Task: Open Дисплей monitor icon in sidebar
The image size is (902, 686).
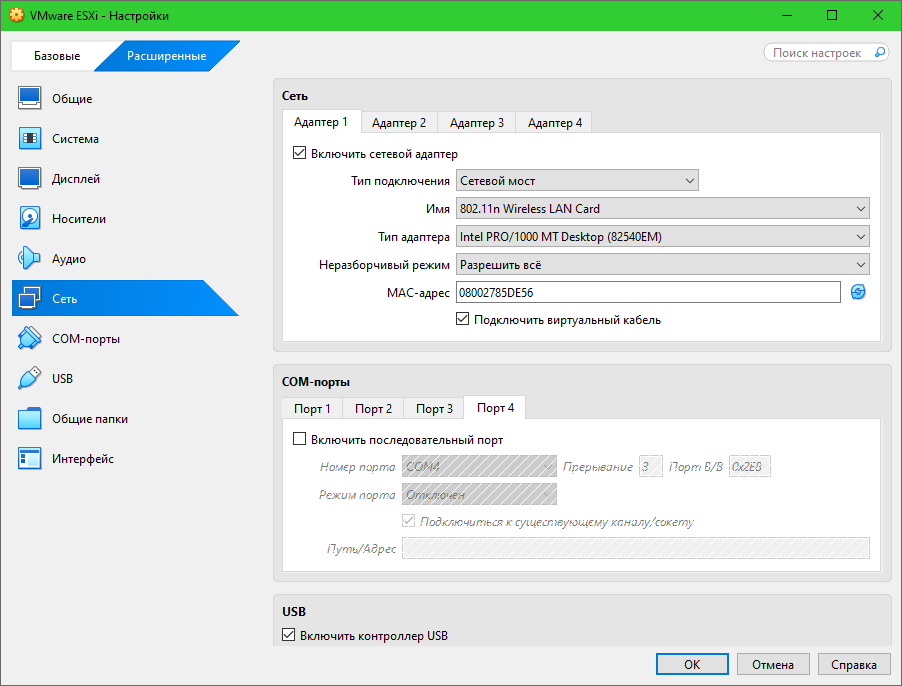Action: [x=30, y=179]
